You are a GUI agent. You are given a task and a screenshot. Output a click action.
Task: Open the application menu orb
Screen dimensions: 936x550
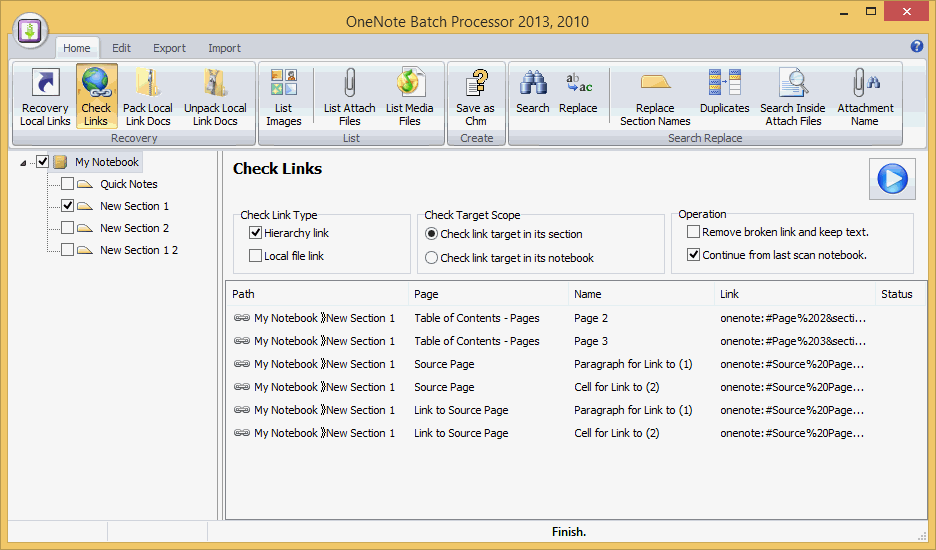[30, 30]
